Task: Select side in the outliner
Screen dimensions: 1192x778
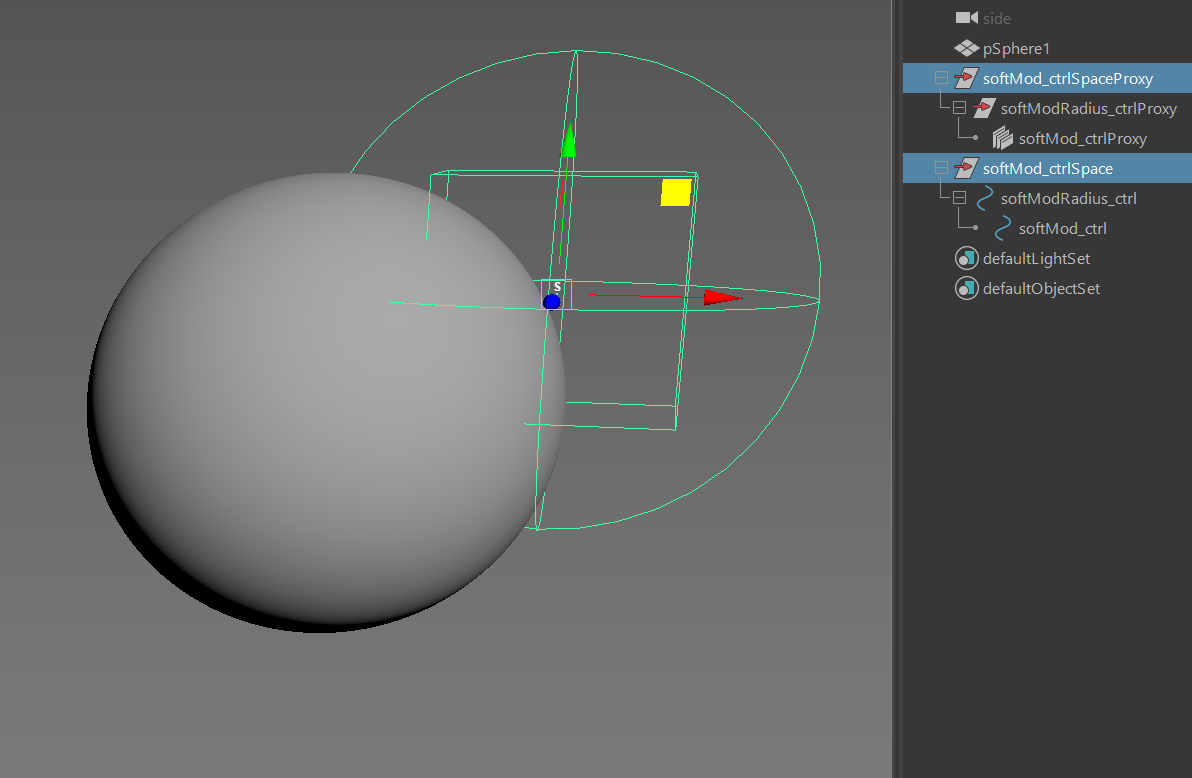Action: coord(997,18)
